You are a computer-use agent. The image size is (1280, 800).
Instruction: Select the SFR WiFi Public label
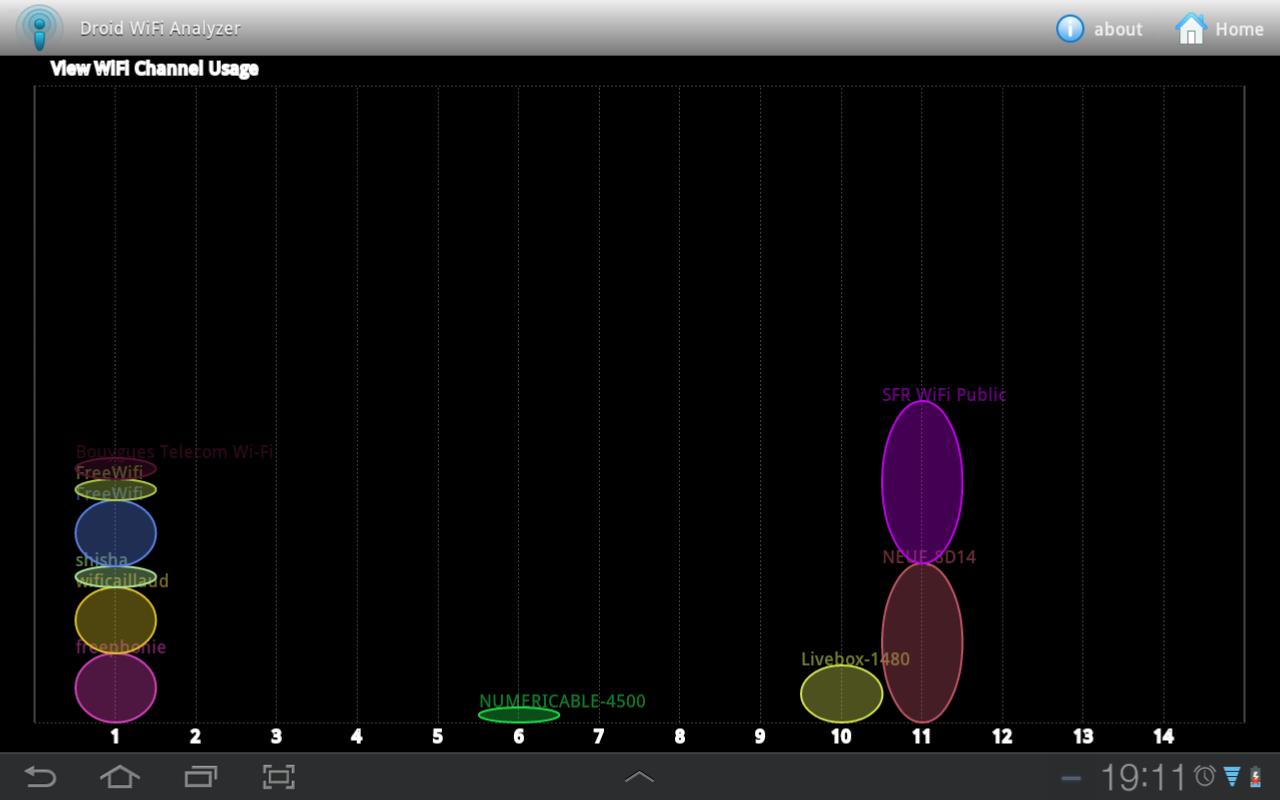(944, 394)
